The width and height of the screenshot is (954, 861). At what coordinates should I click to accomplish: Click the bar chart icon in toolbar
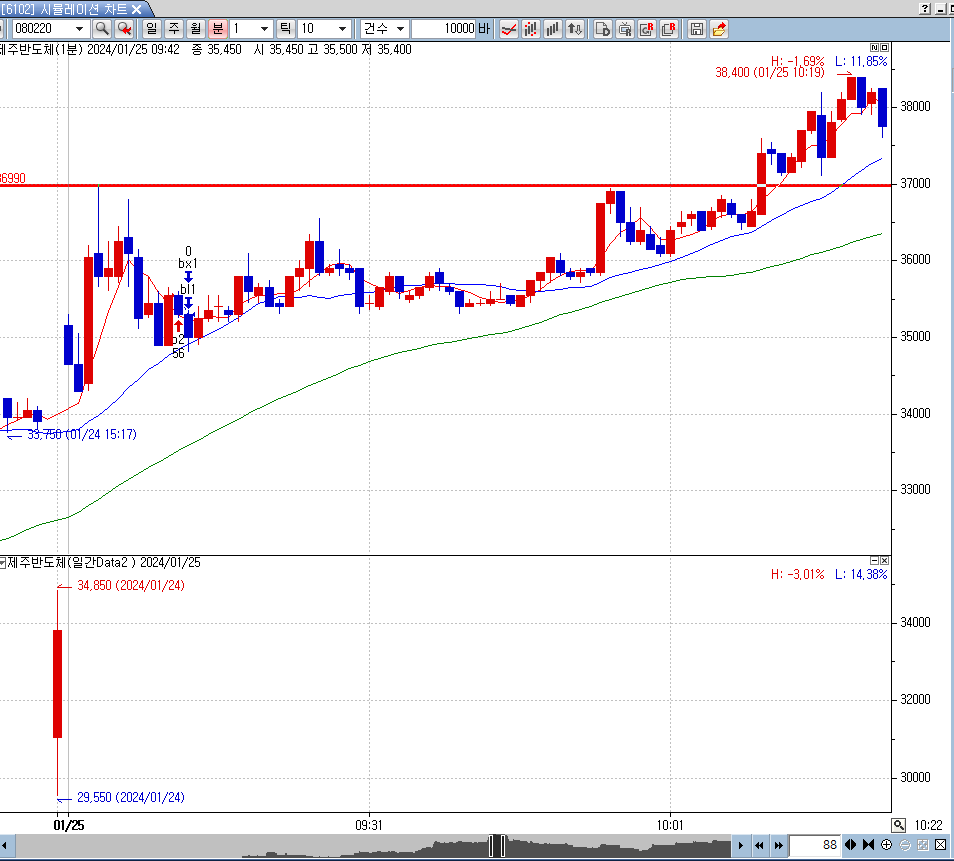(x=553, y=28)
